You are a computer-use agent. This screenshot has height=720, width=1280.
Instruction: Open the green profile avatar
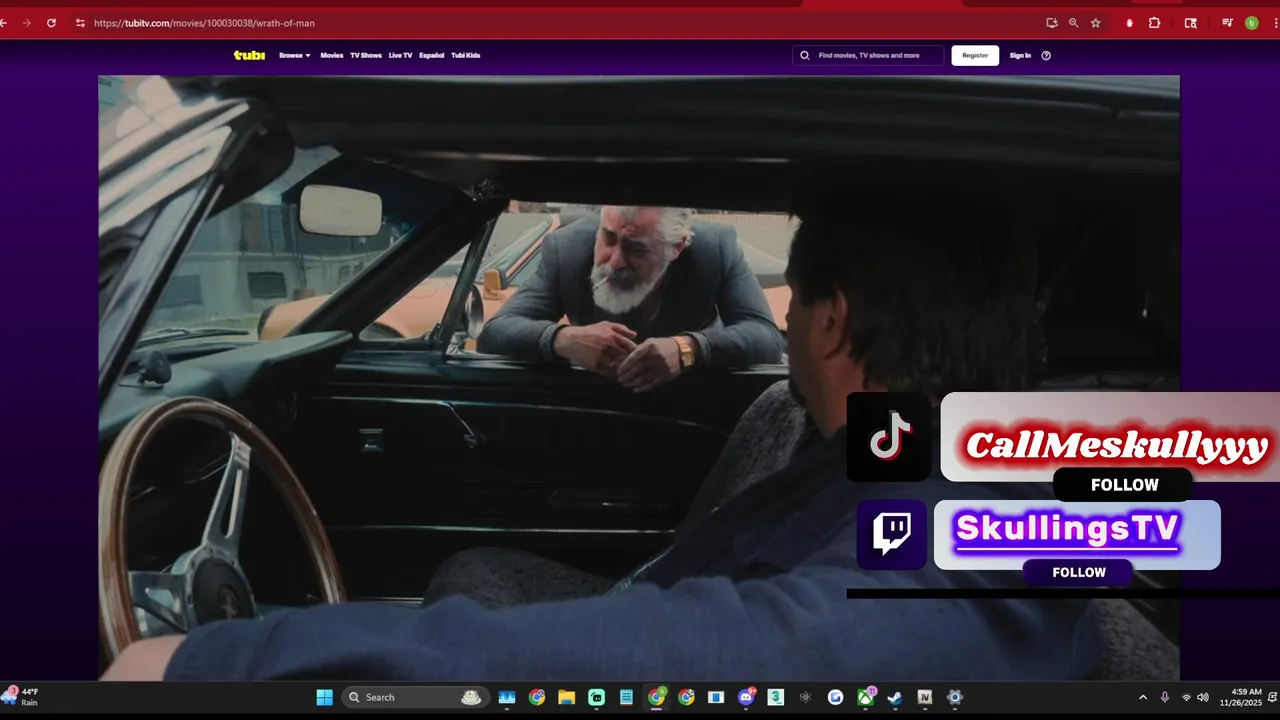(x=1251, y=23)
